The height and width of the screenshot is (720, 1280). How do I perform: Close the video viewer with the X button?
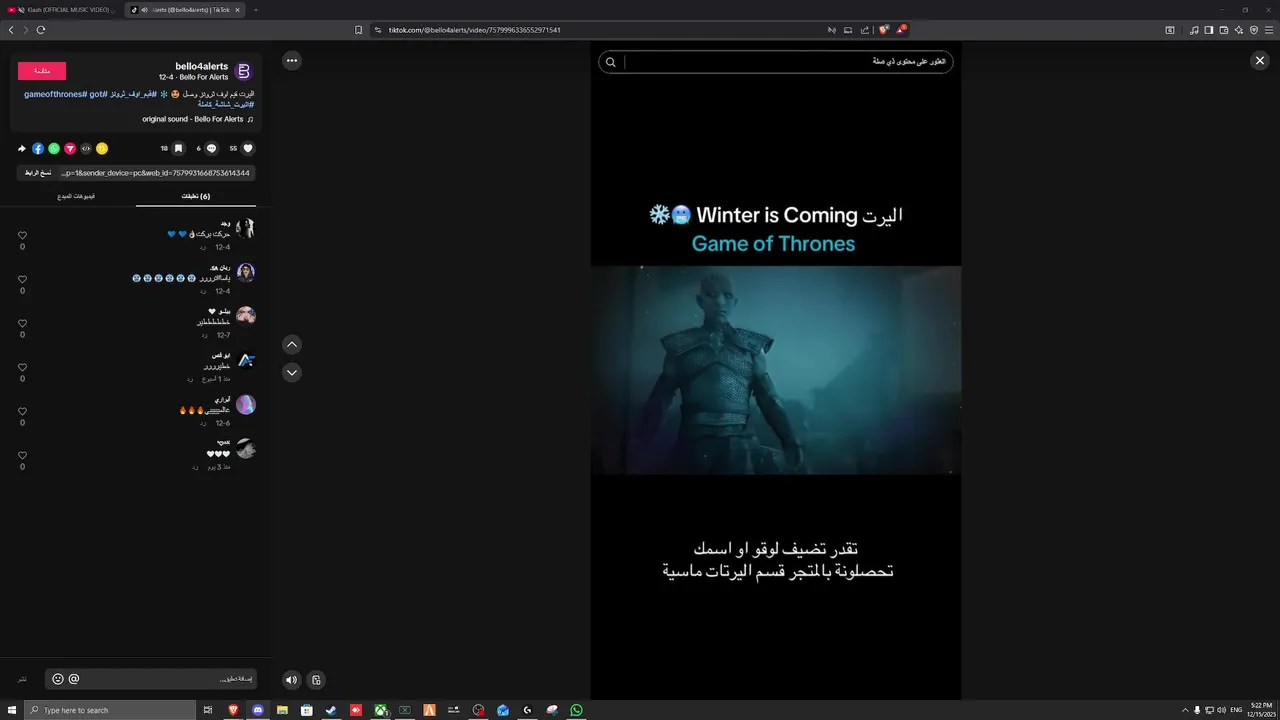click(1260, 61)
